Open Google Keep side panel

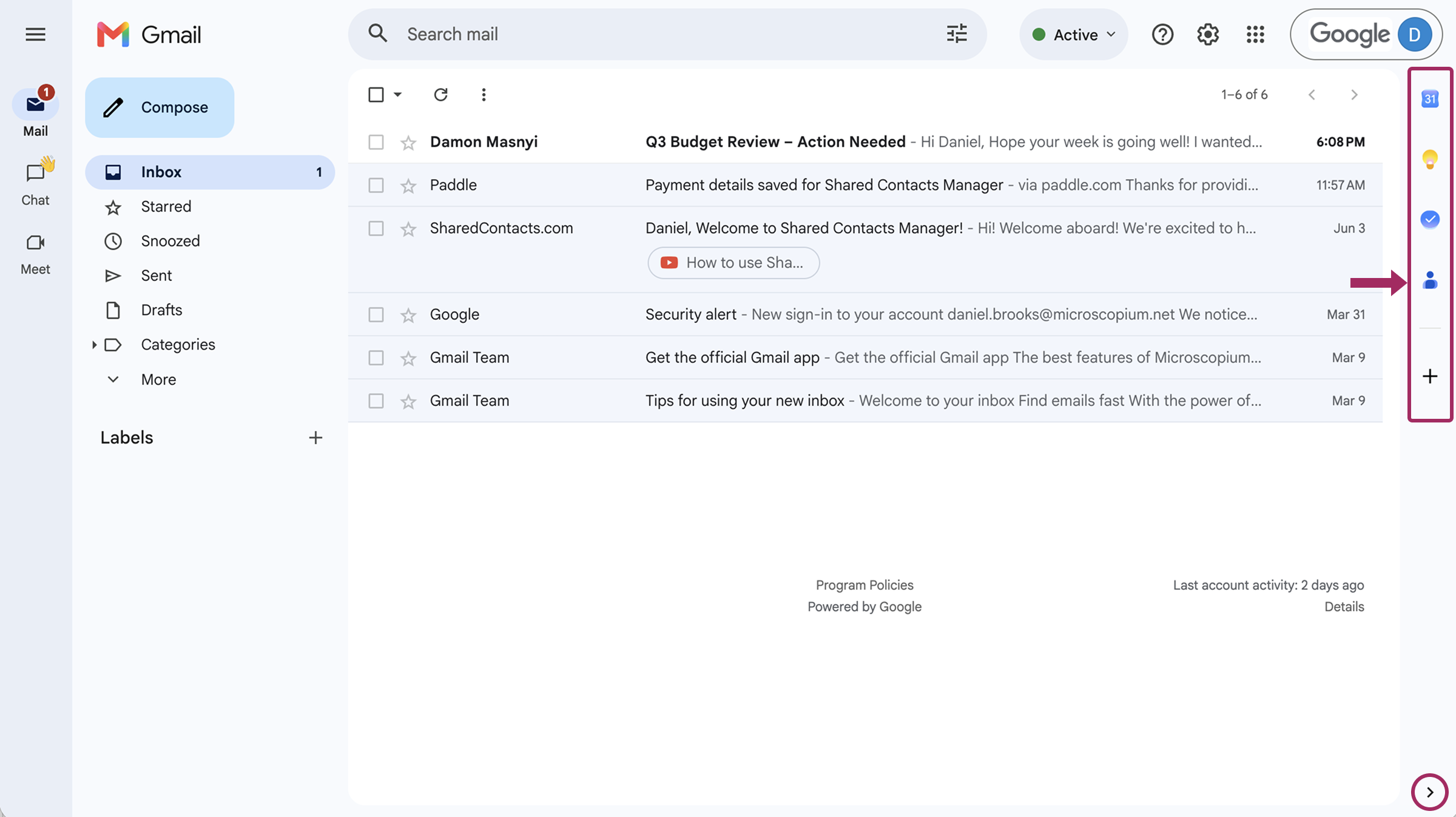coord(1430,159)
